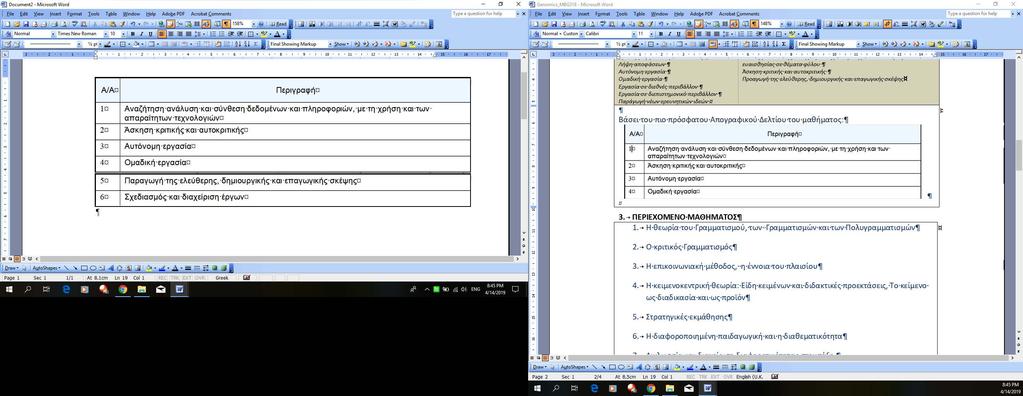Screen dimensions: 1023x396
Task: Expand the Calibri font dropdown
Action: click(x=634, y=33)
